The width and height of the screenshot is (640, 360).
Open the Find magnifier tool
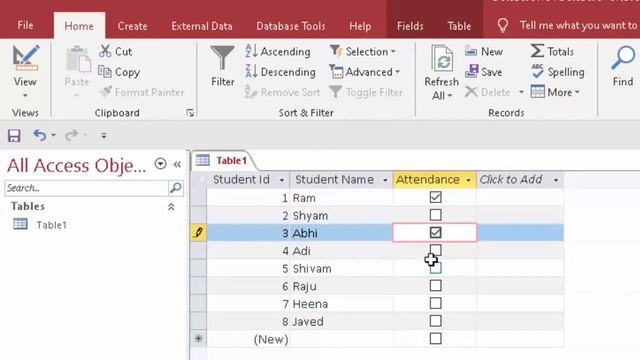pos(623,59)
